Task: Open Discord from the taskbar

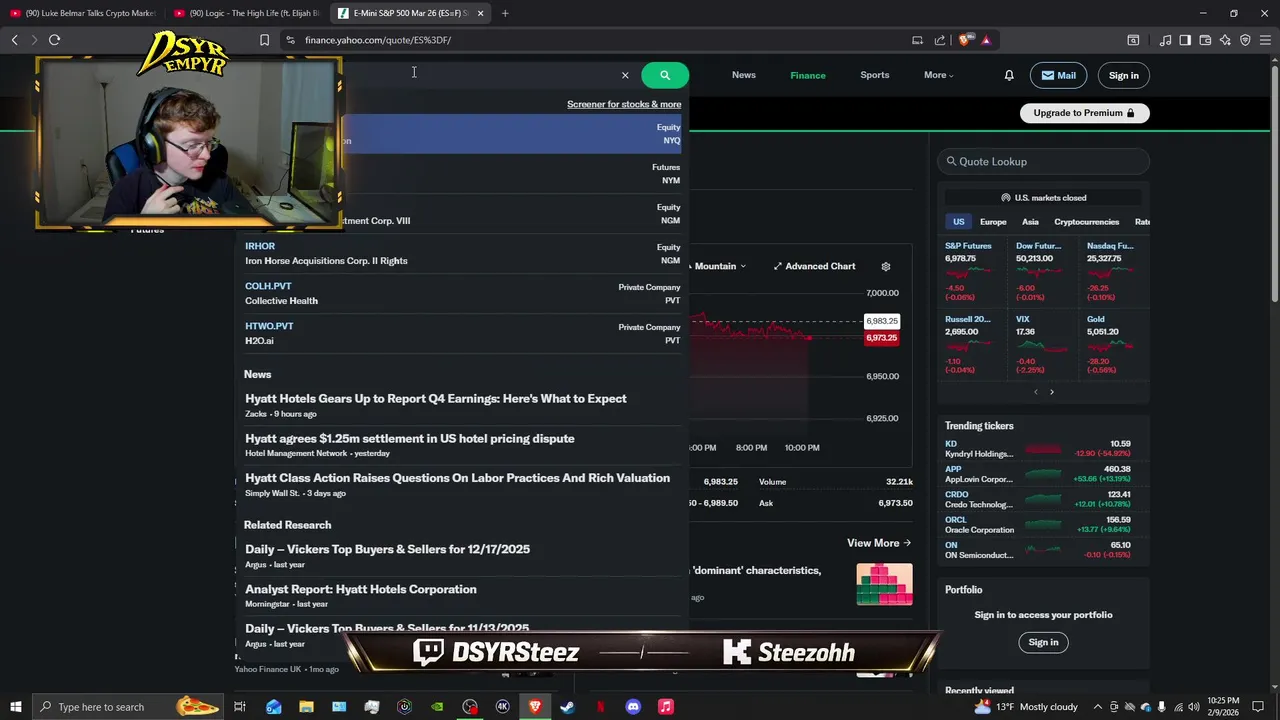Action: 633,707
